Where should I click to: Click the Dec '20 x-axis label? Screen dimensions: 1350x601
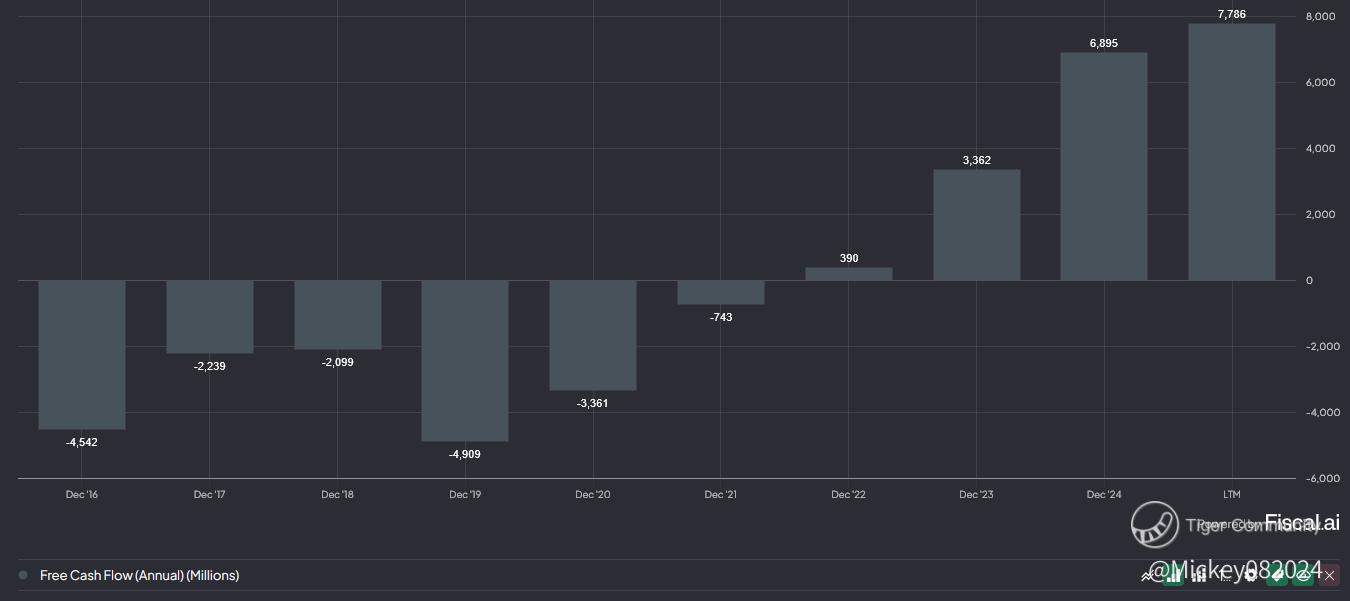pyautogui.click(x=592, y=495)
